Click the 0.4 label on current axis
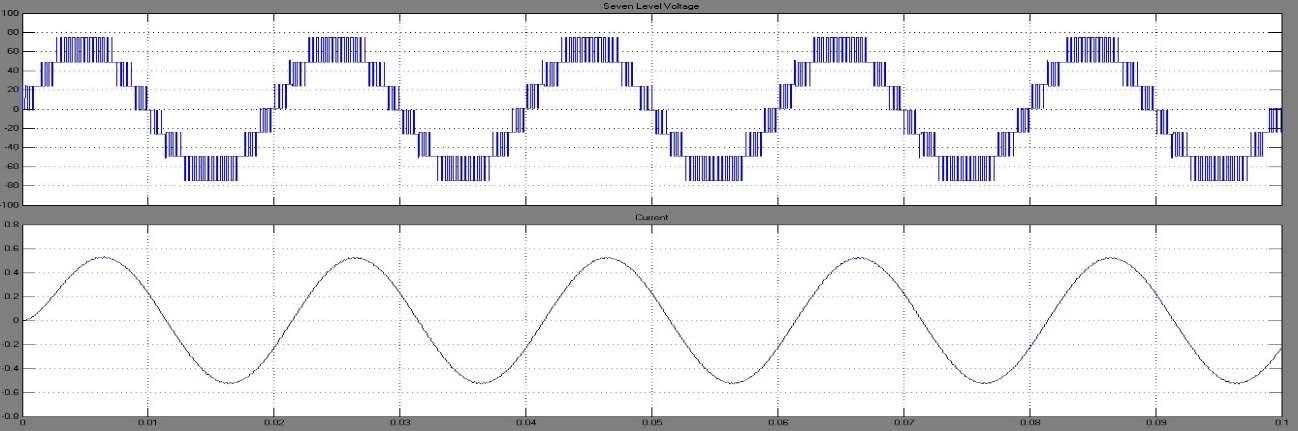Viewport: 1298px width, 431px height. click(12, 272)
